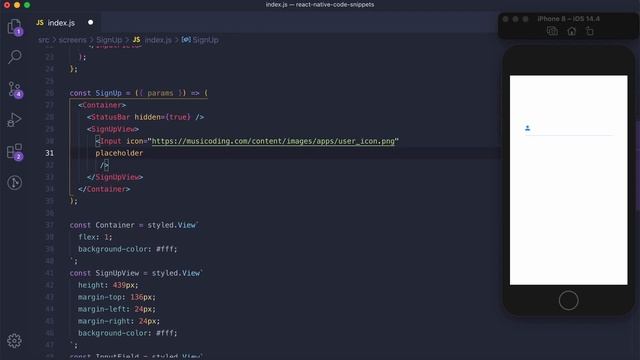Open the Source Control view
Screen dimensions: 640x360
(x=15, y=89)
